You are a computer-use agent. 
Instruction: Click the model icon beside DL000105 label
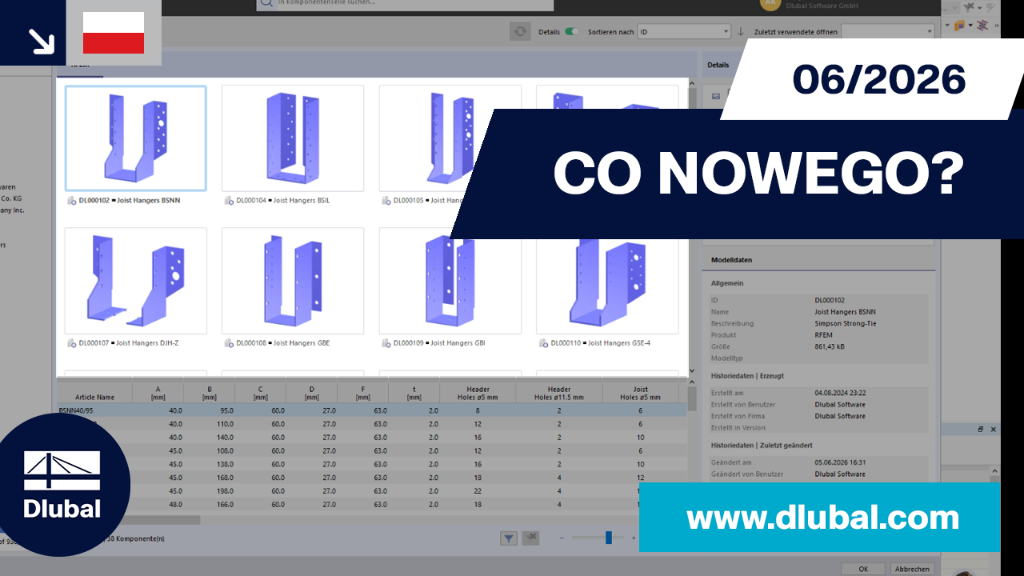pyautogui.click(x=387, y=200)
